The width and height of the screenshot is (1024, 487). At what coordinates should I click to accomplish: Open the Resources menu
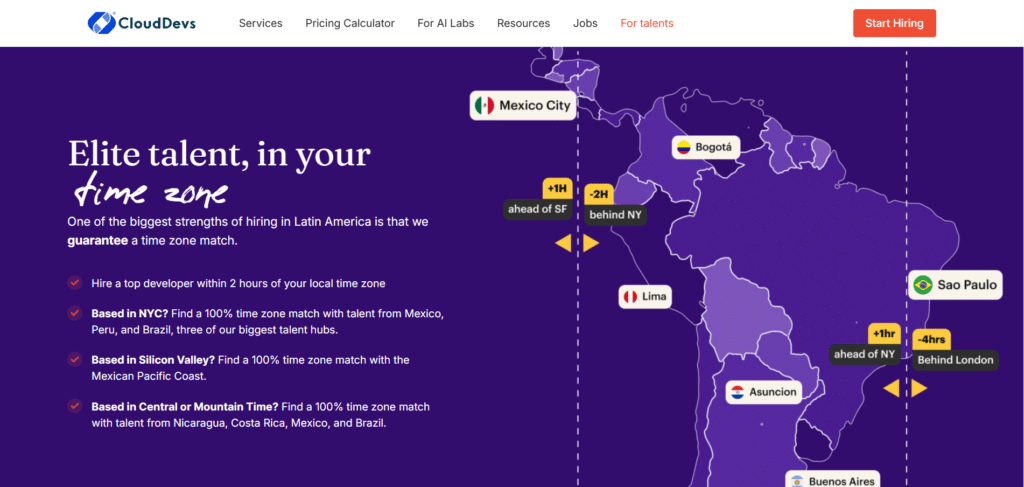tap(523, 23)
